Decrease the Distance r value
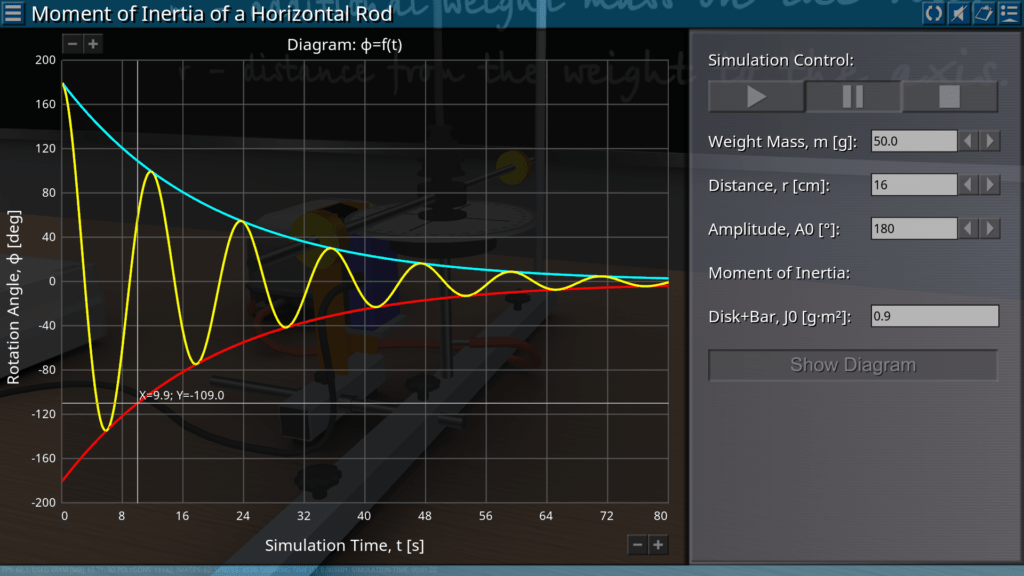The image size is (1024, 576). coord(969,185)
